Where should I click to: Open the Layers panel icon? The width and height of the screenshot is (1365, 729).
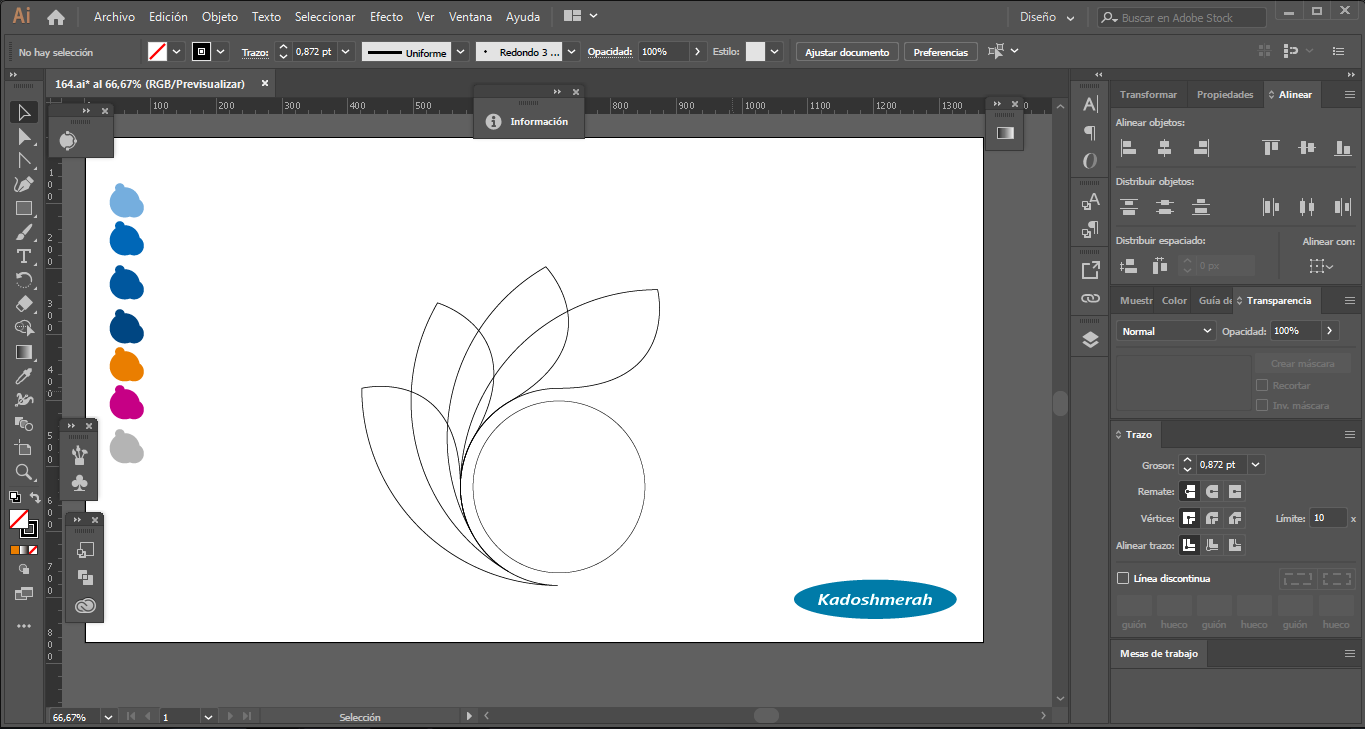(1090, 340)
